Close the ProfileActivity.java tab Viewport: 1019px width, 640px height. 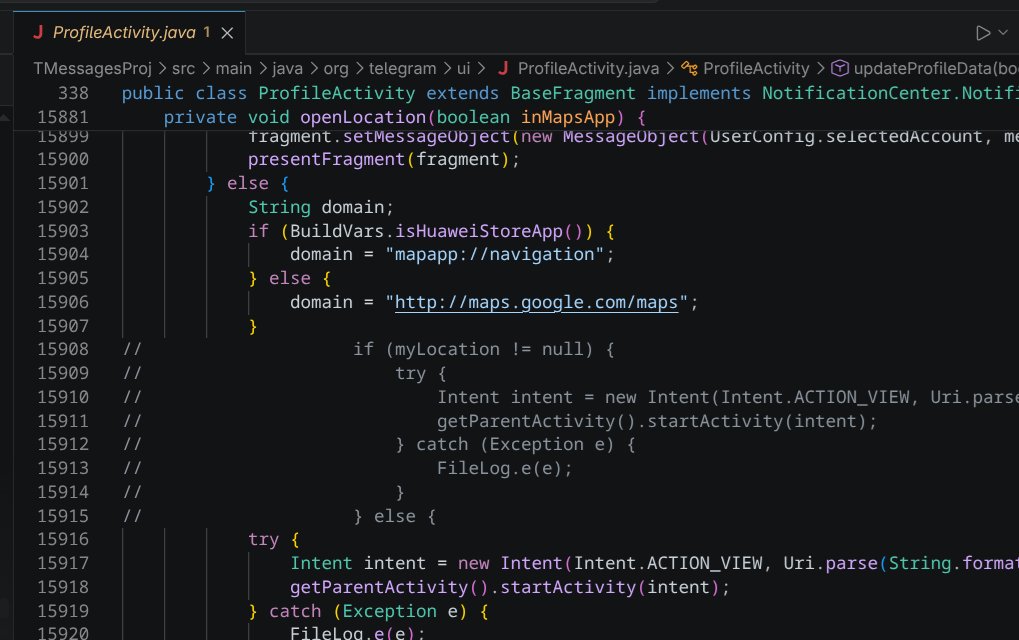click(x=227, y=33)
